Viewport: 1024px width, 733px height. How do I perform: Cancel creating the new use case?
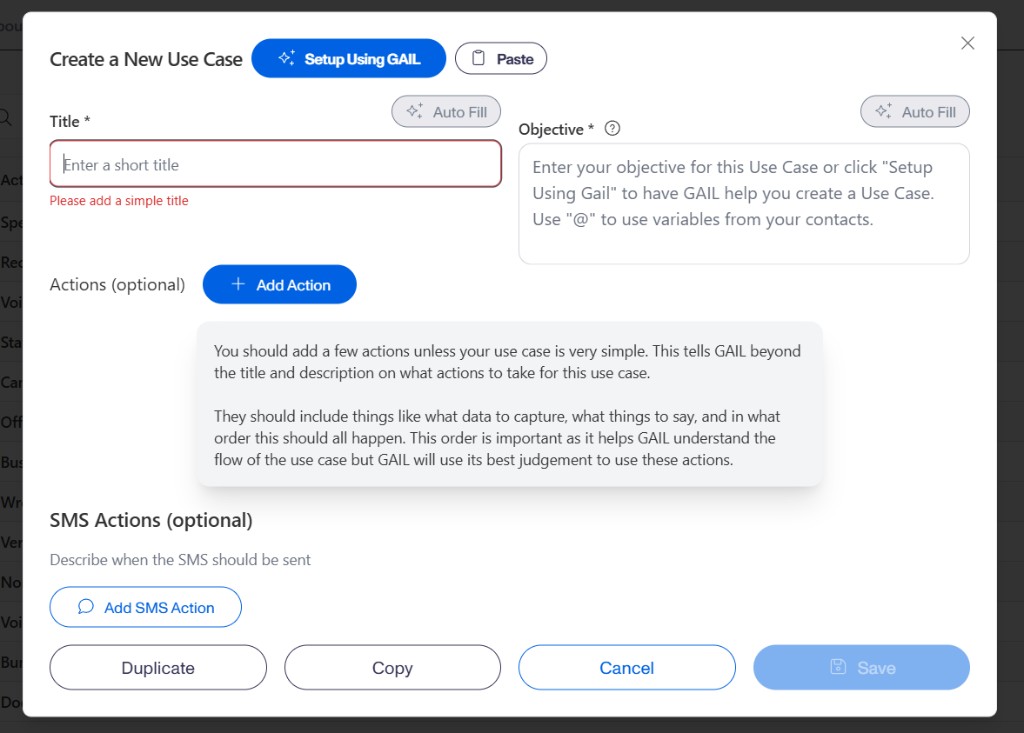pos(627,667)
